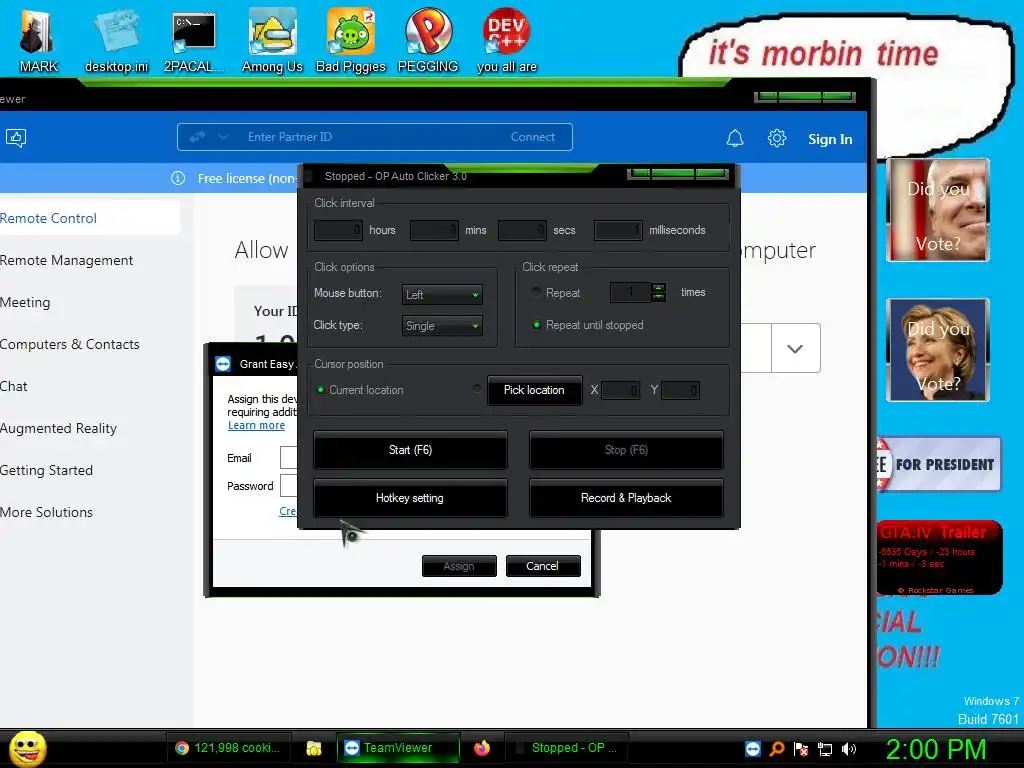Open the MARK desktop icon
Image resolution: width=1024 pixels, height=768 pixels.
point(37,40)
